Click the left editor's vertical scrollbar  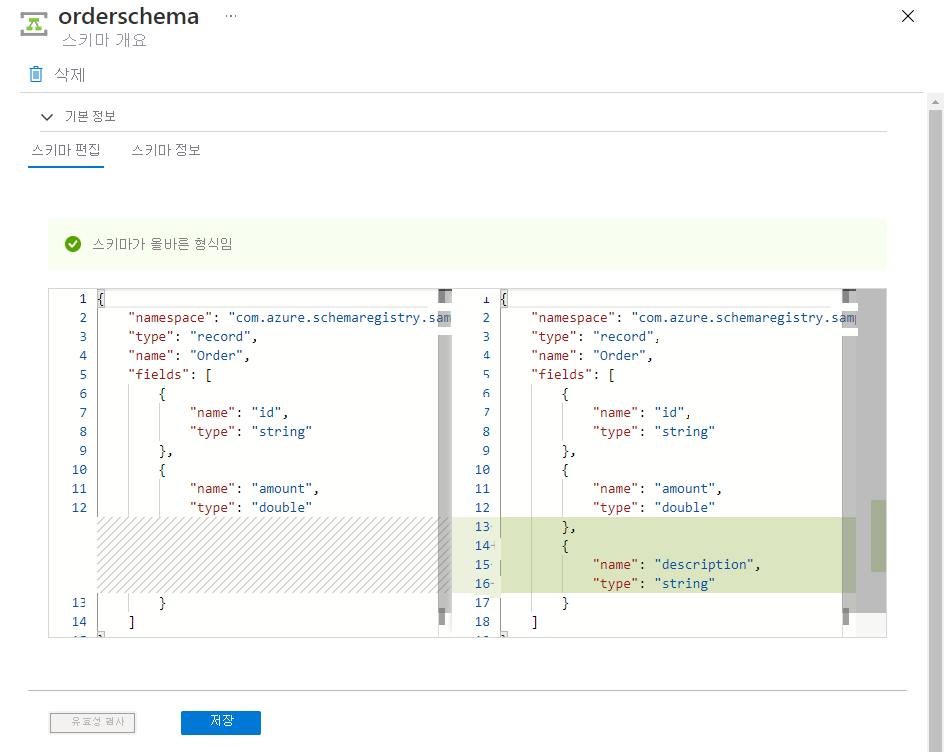[444, 450]
